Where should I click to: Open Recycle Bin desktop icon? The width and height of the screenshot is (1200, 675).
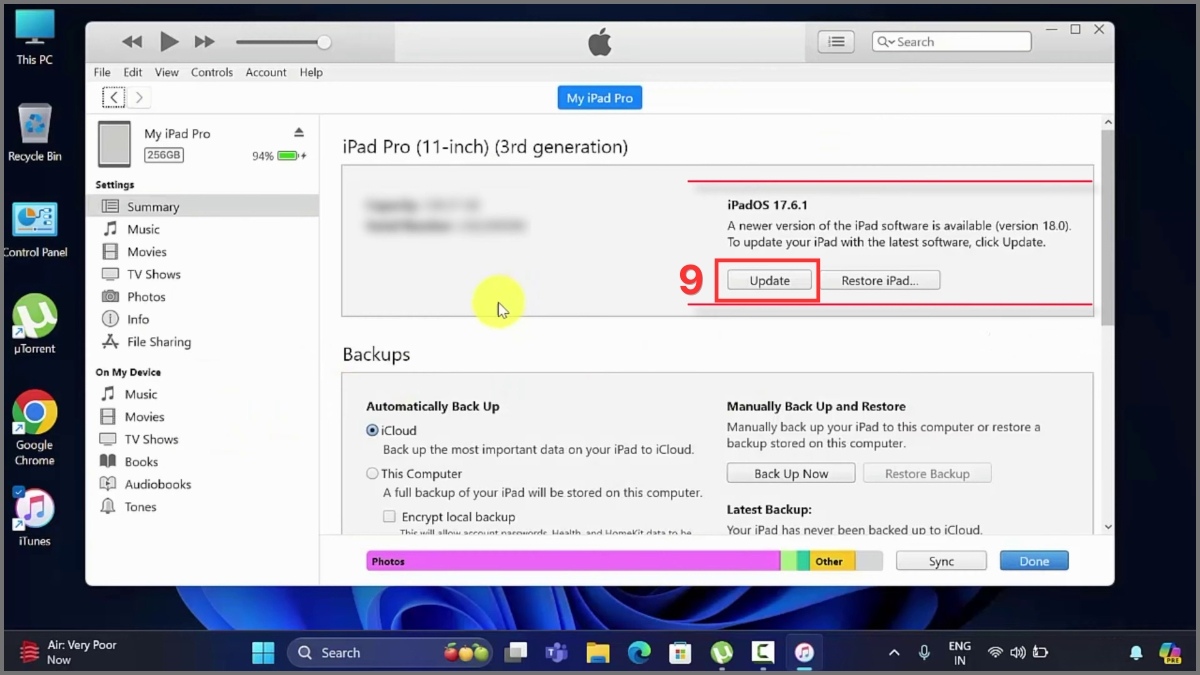point(34,132)
